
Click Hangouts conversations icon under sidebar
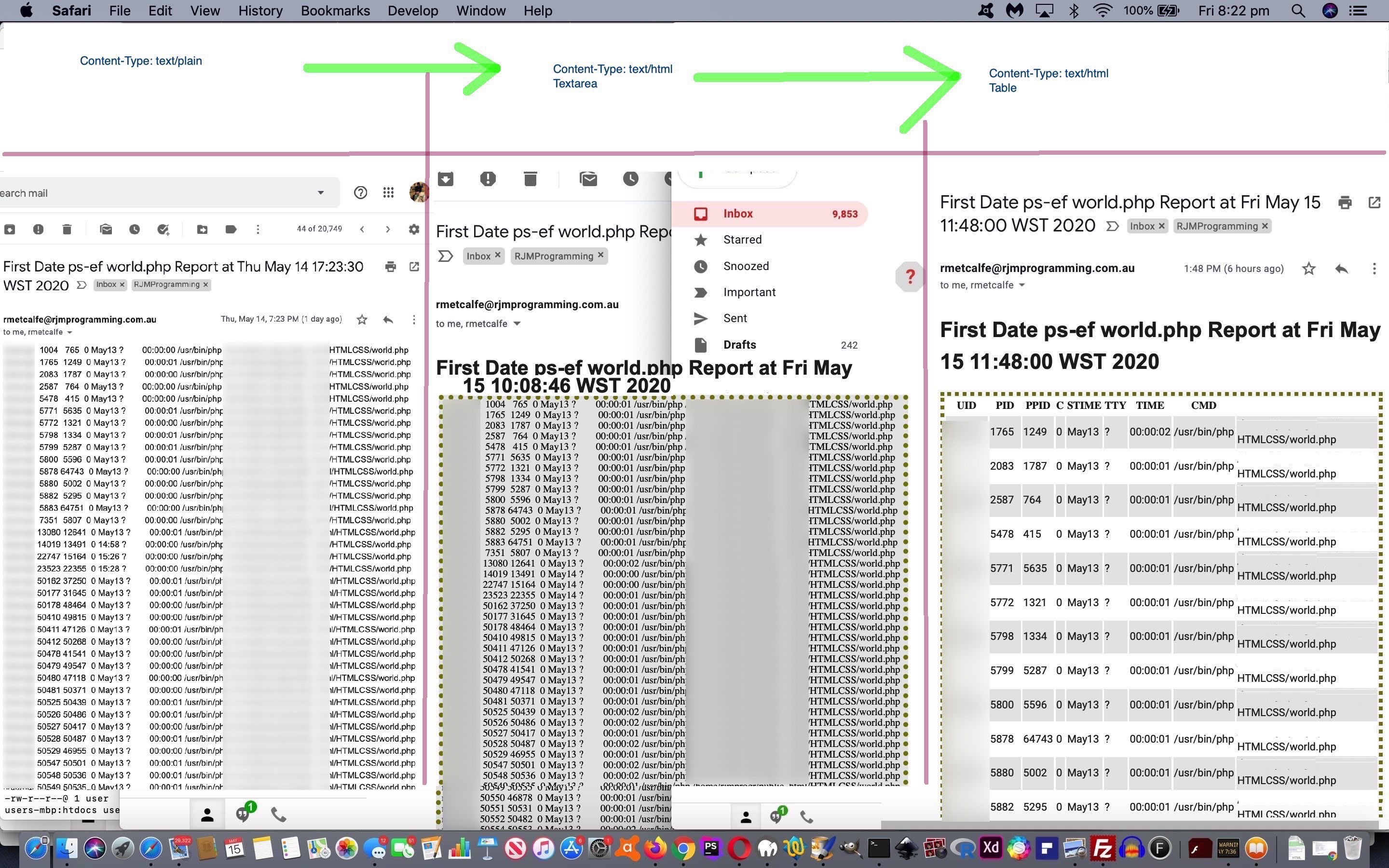click(x=777, y=816)
